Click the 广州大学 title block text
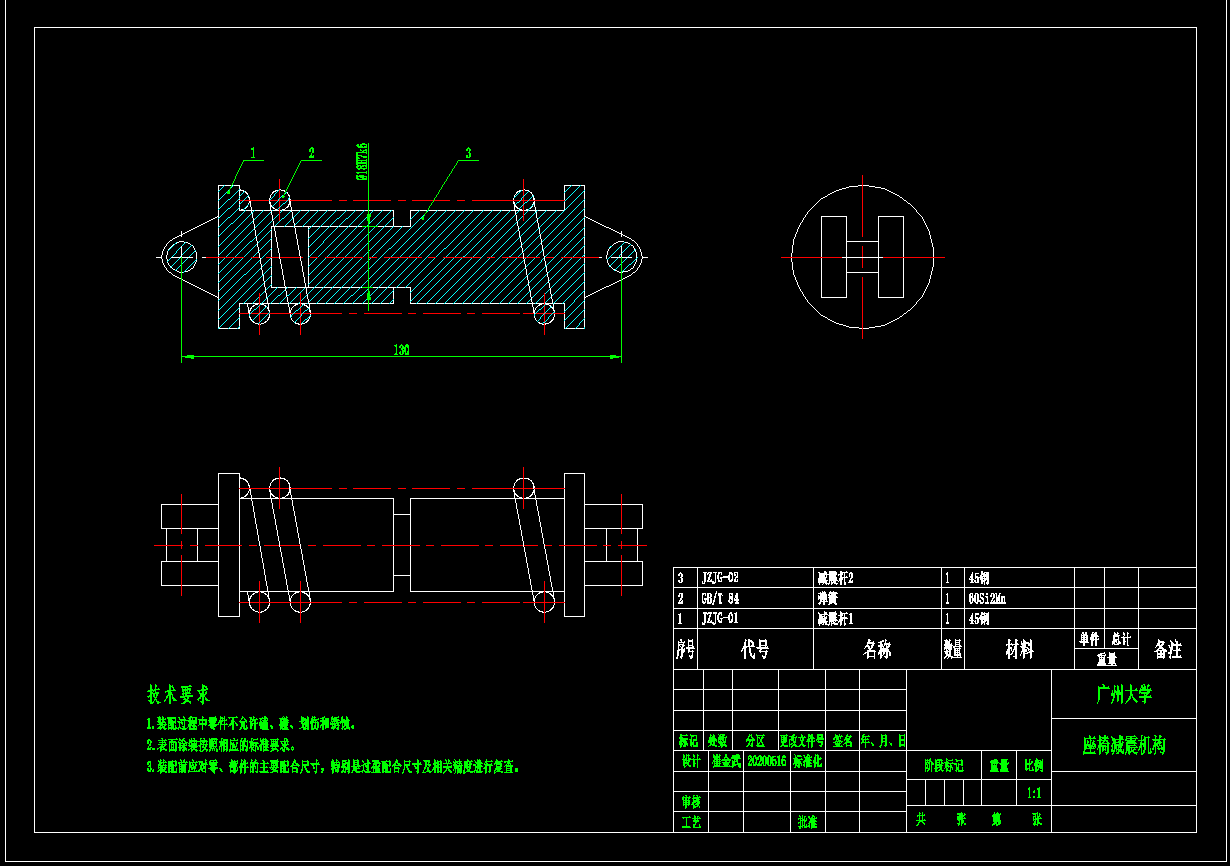Screen dimensions: 1230x866 pos(1124,694)
